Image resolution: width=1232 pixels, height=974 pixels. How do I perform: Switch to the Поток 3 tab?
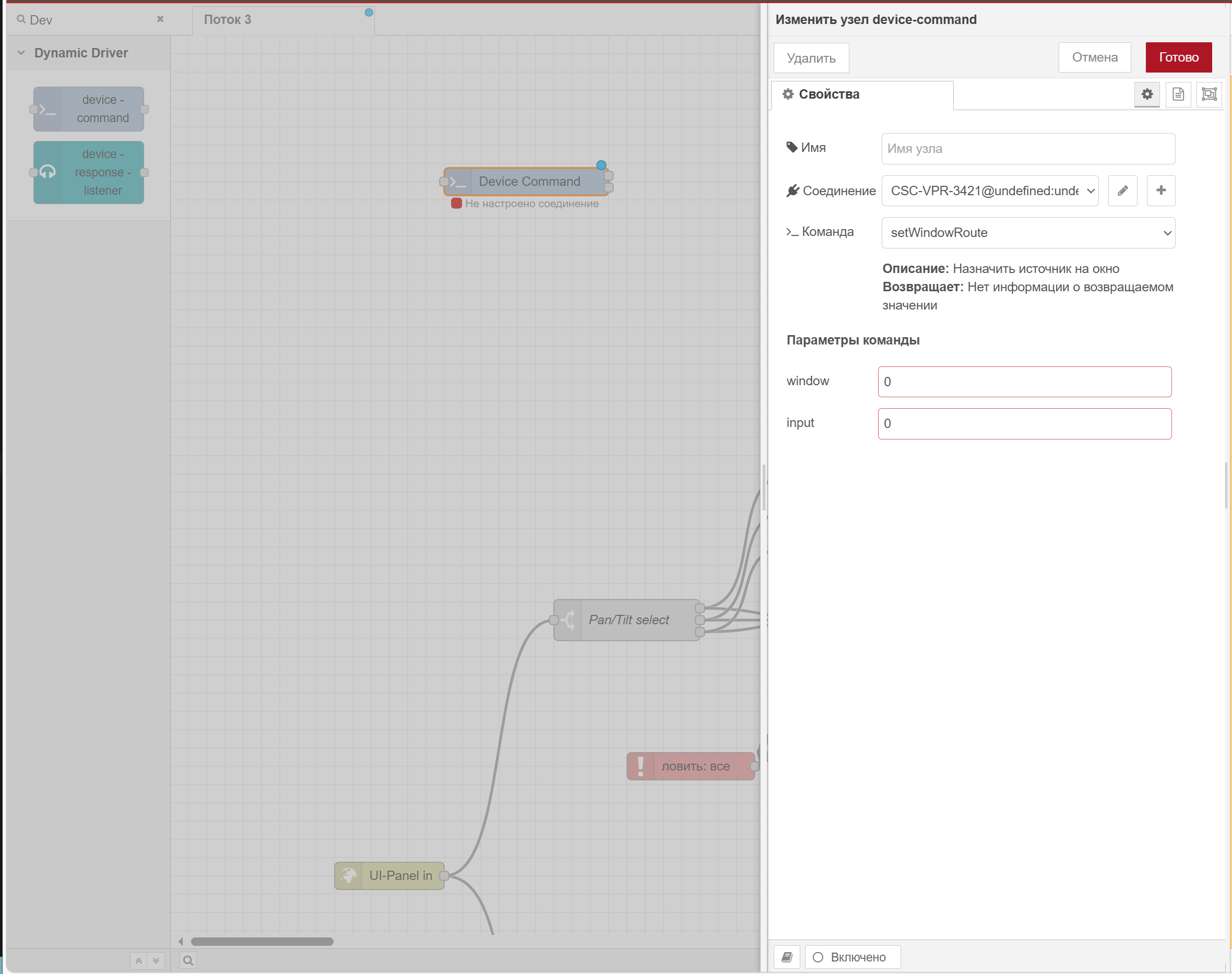pos(228,20)
